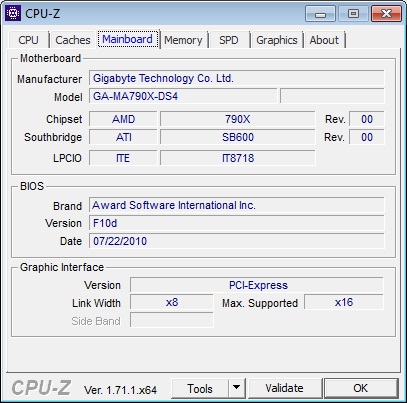Screen dimensions: 407x403
Task: Click the BIOS Brand Award Software field
Action: (237, 205)
